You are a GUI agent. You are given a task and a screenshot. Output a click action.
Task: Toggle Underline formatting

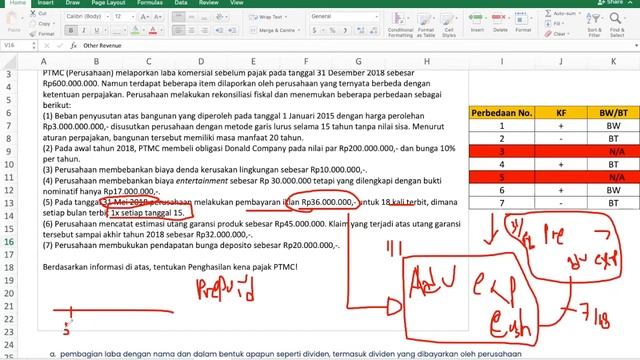(x=97, y=31)
